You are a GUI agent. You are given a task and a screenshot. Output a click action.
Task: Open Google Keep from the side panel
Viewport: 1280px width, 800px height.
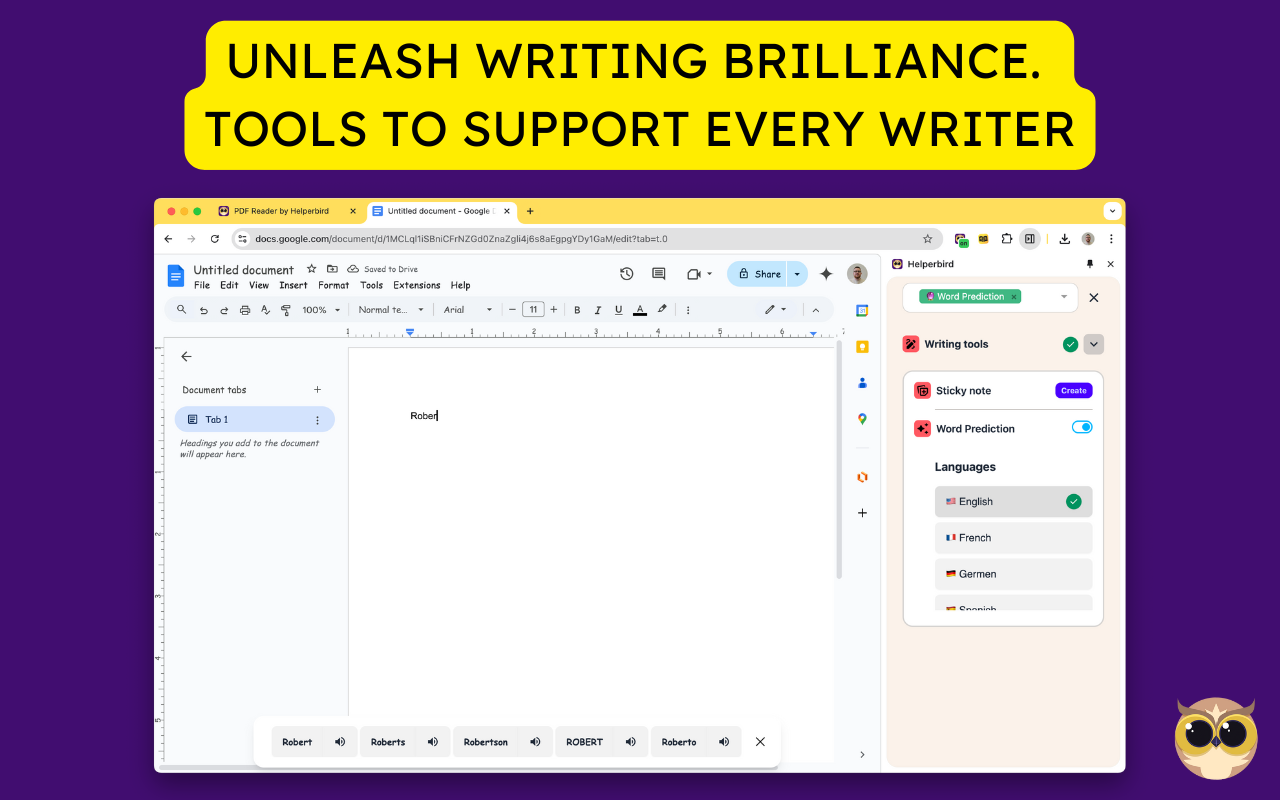(x=862, y=346)
